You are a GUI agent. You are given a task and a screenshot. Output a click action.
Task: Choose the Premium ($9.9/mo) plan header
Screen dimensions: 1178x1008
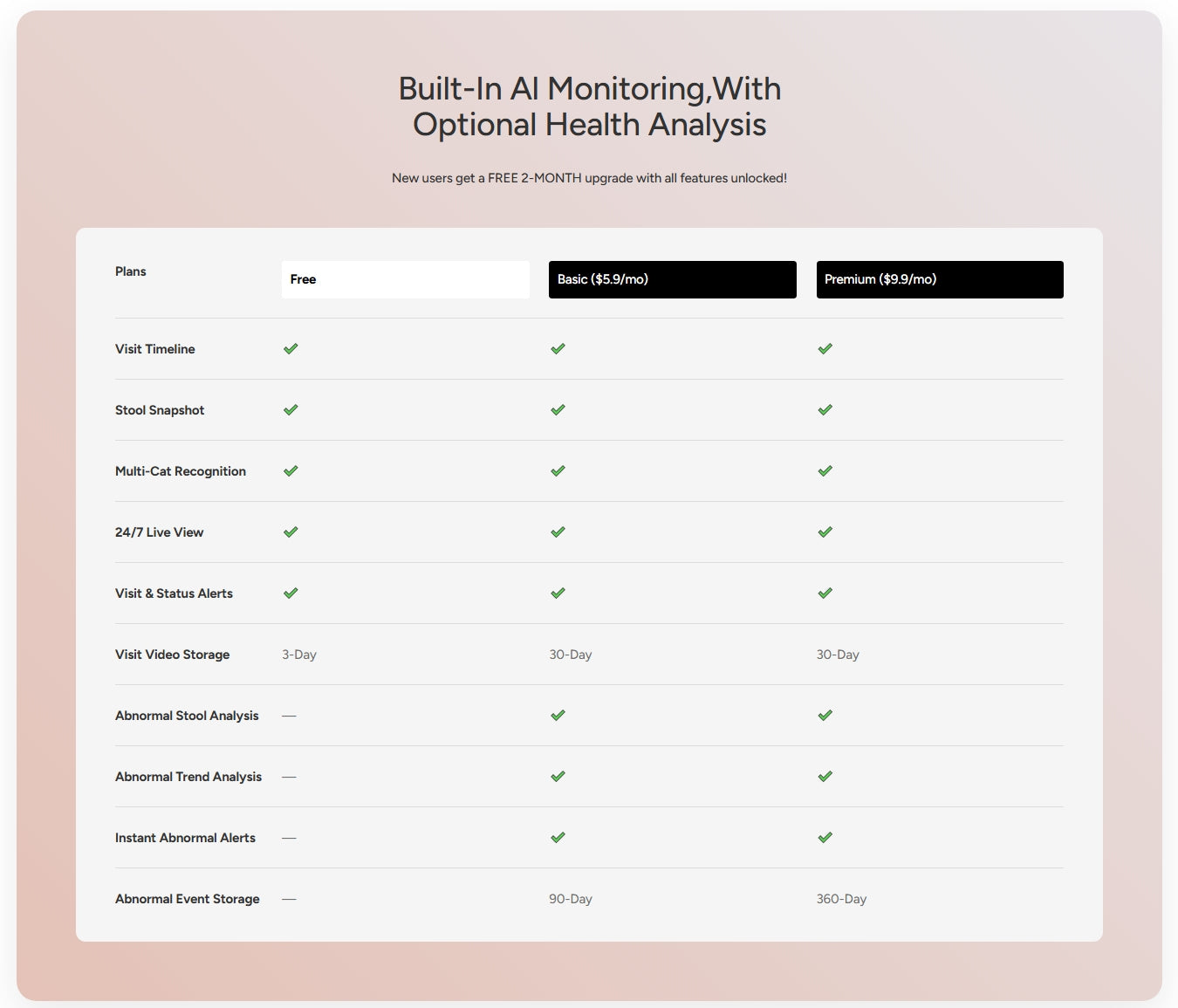pos(939,279)
